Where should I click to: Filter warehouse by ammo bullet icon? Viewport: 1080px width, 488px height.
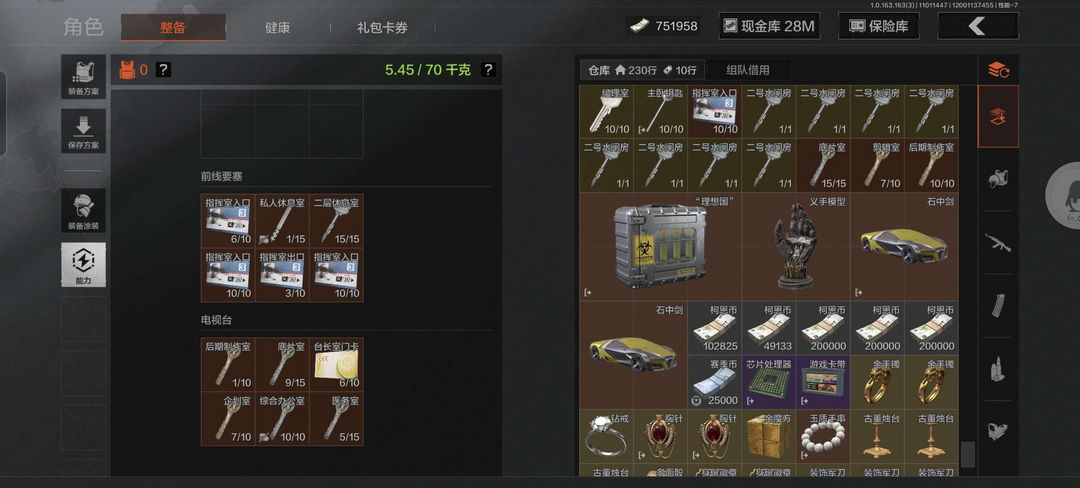[998, 369]
